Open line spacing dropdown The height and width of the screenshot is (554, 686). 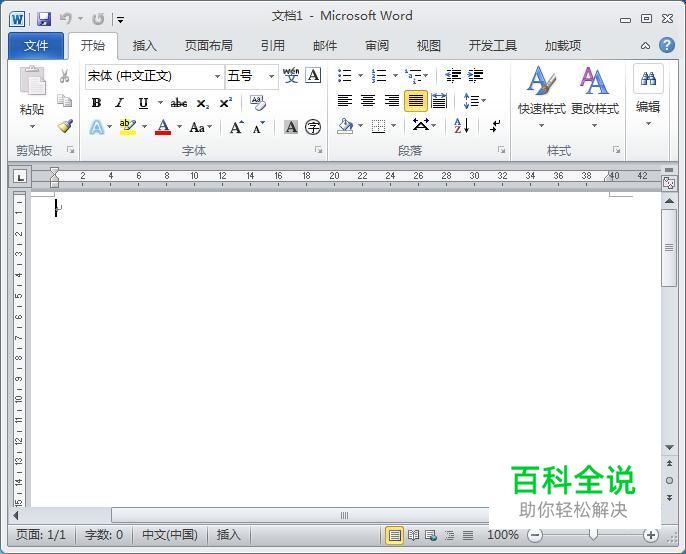[x=474, y=101]
